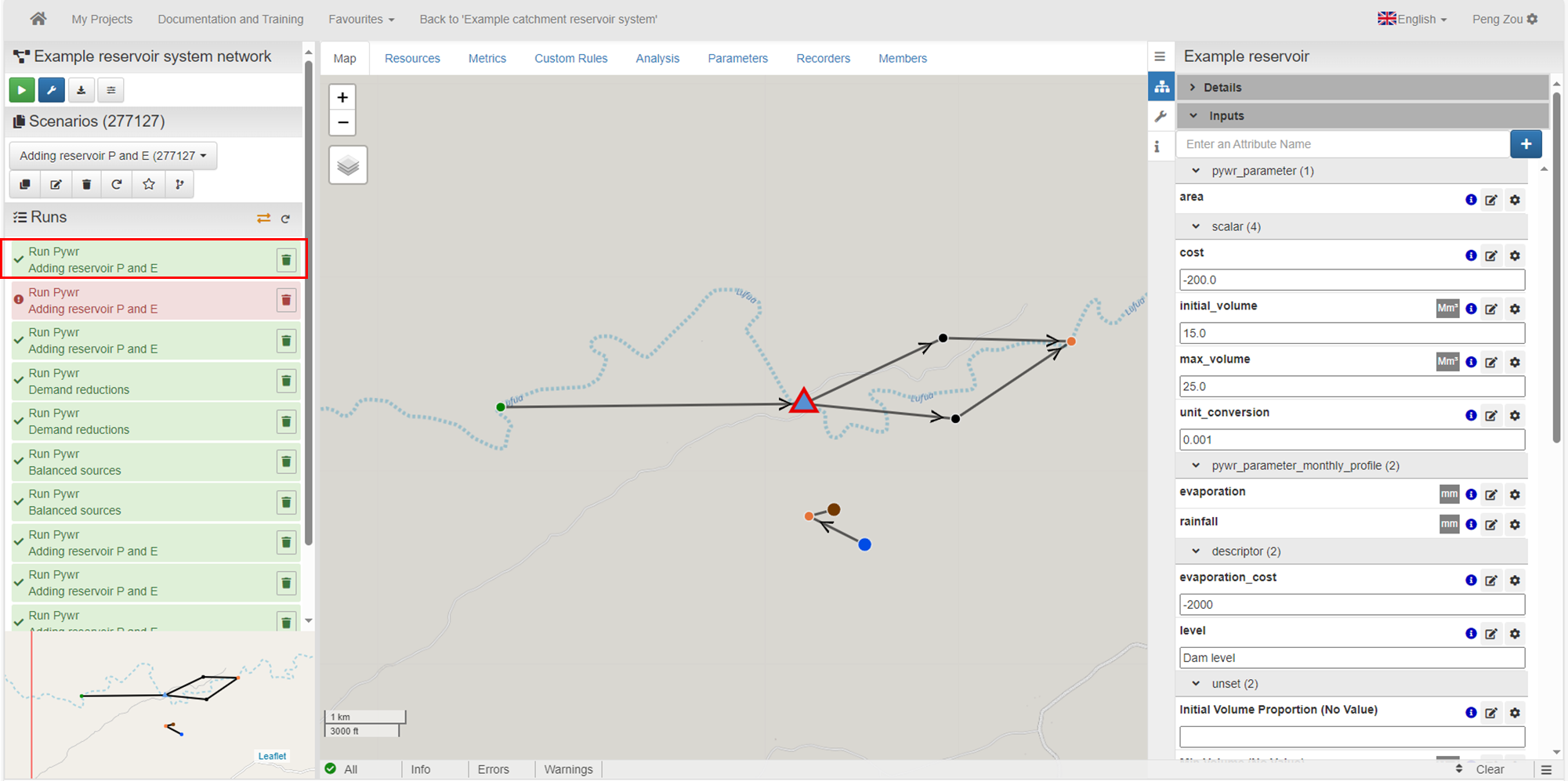Open the 'Adding reservoir P and E' scenario dropdown

pos(113,156)
